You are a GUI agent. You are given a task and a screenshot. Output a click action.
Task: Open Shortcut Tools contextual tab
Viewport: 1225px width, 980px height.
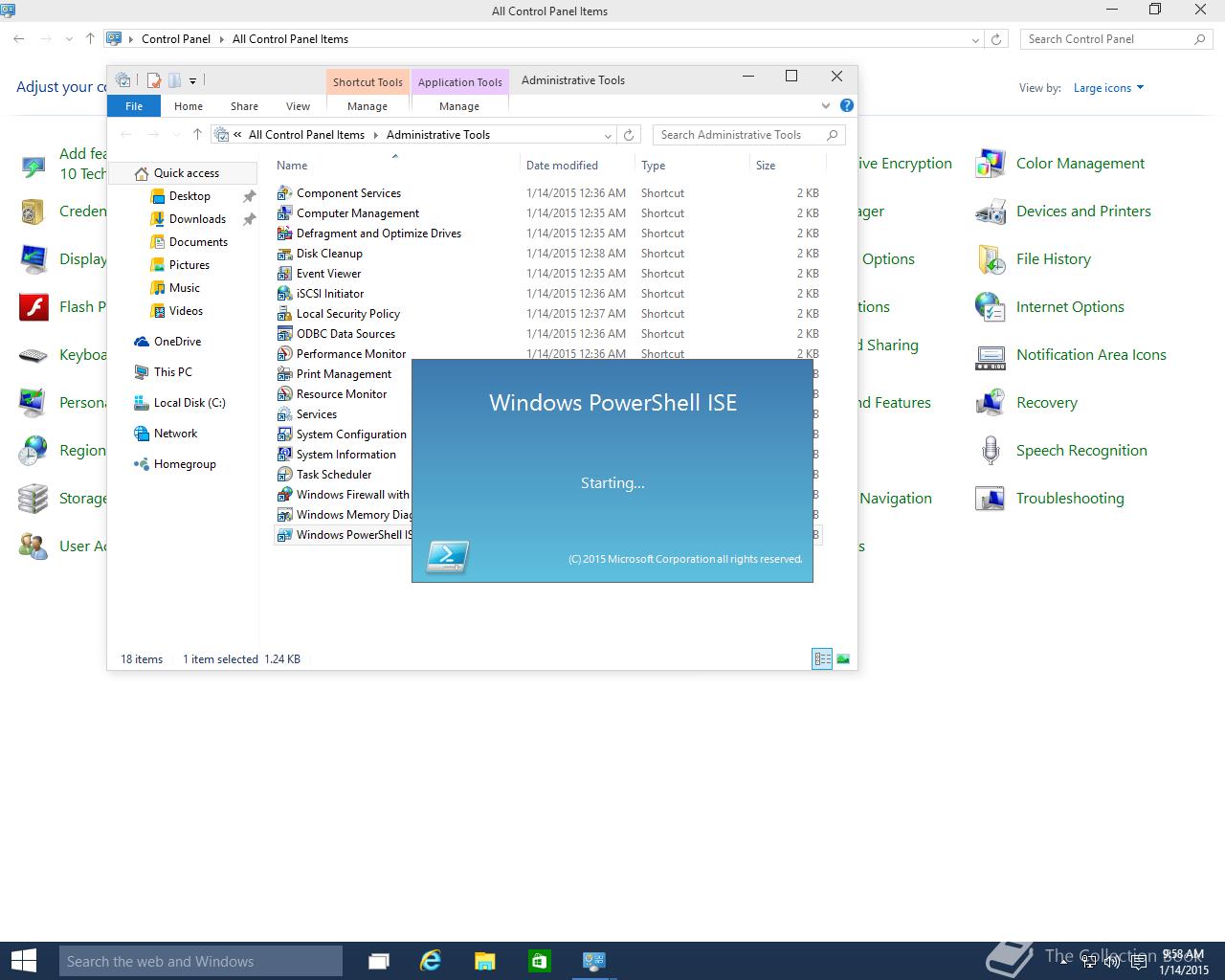(x=367, y=82)
